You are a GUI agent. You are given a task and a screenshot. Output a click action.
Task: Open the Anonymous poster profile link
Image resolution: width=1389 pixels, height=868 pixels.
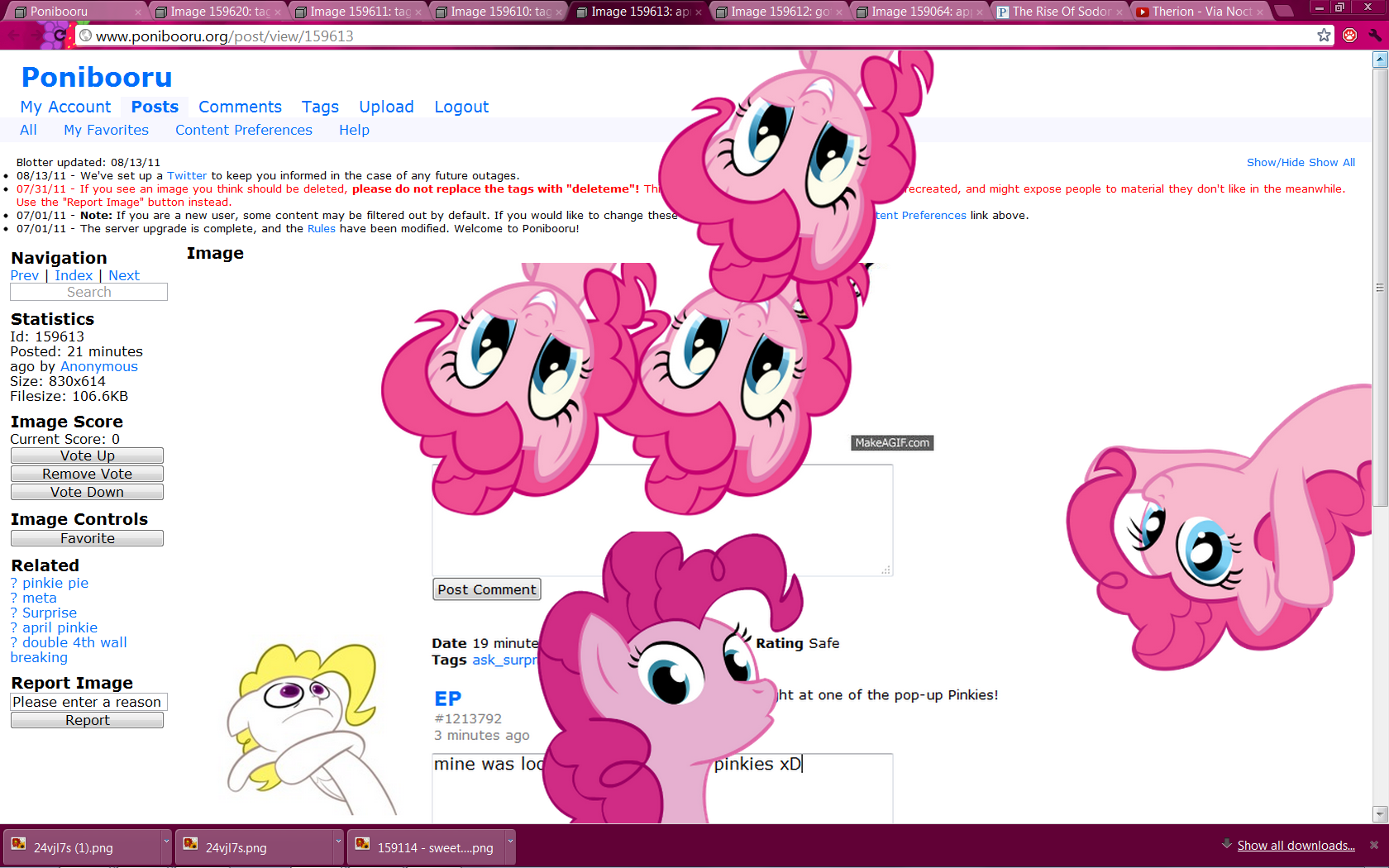pyautogui.click(x=99, y=367)
